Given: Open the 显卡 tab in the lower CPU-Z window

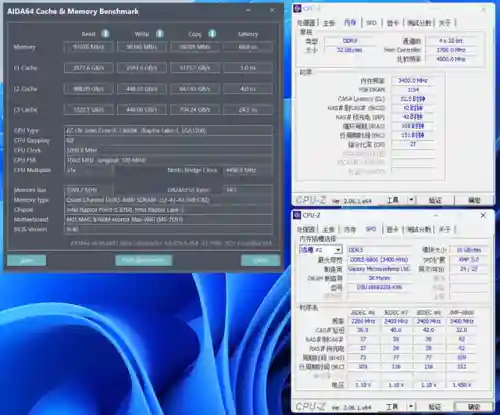Looking at the screenshot, I should tap(393, 229).
